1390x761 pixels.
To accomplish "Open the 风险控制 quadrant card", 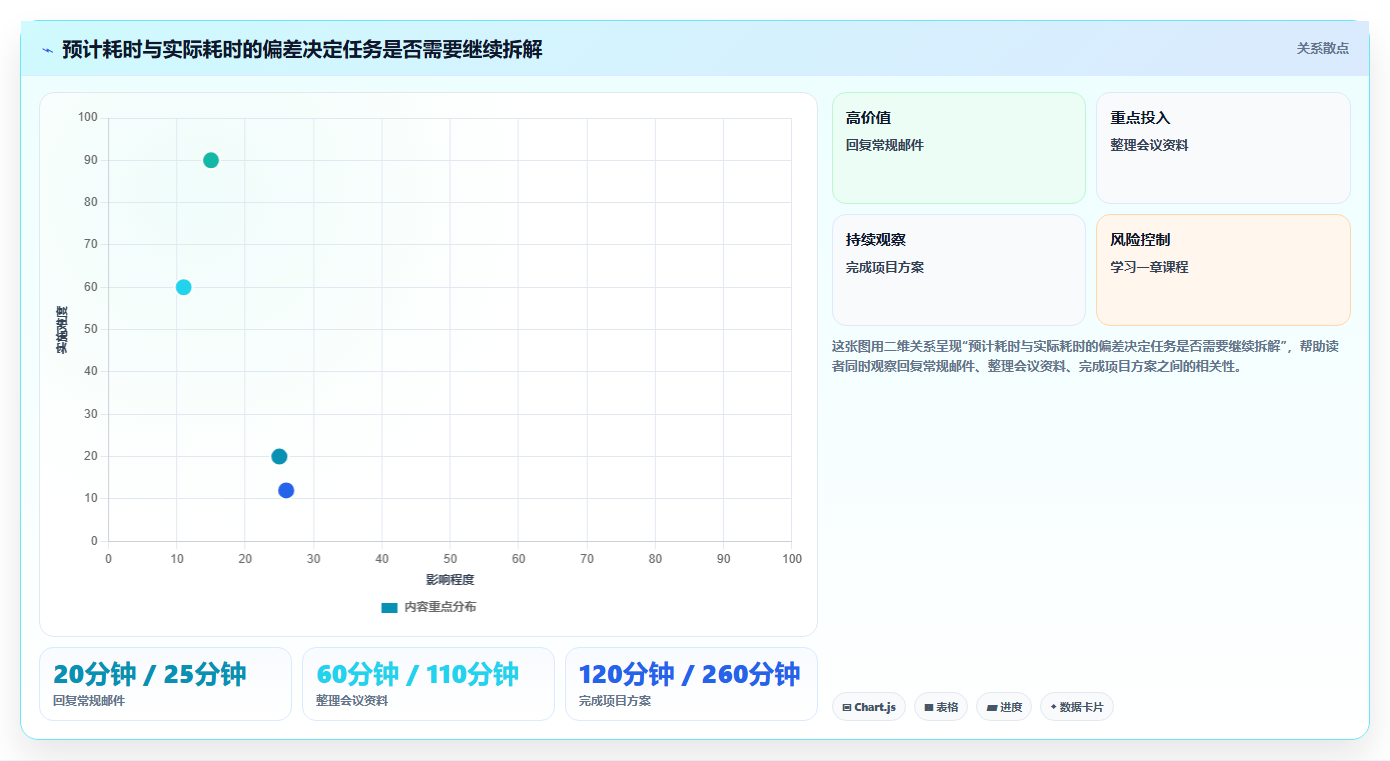I will (x=1223, y=270).
